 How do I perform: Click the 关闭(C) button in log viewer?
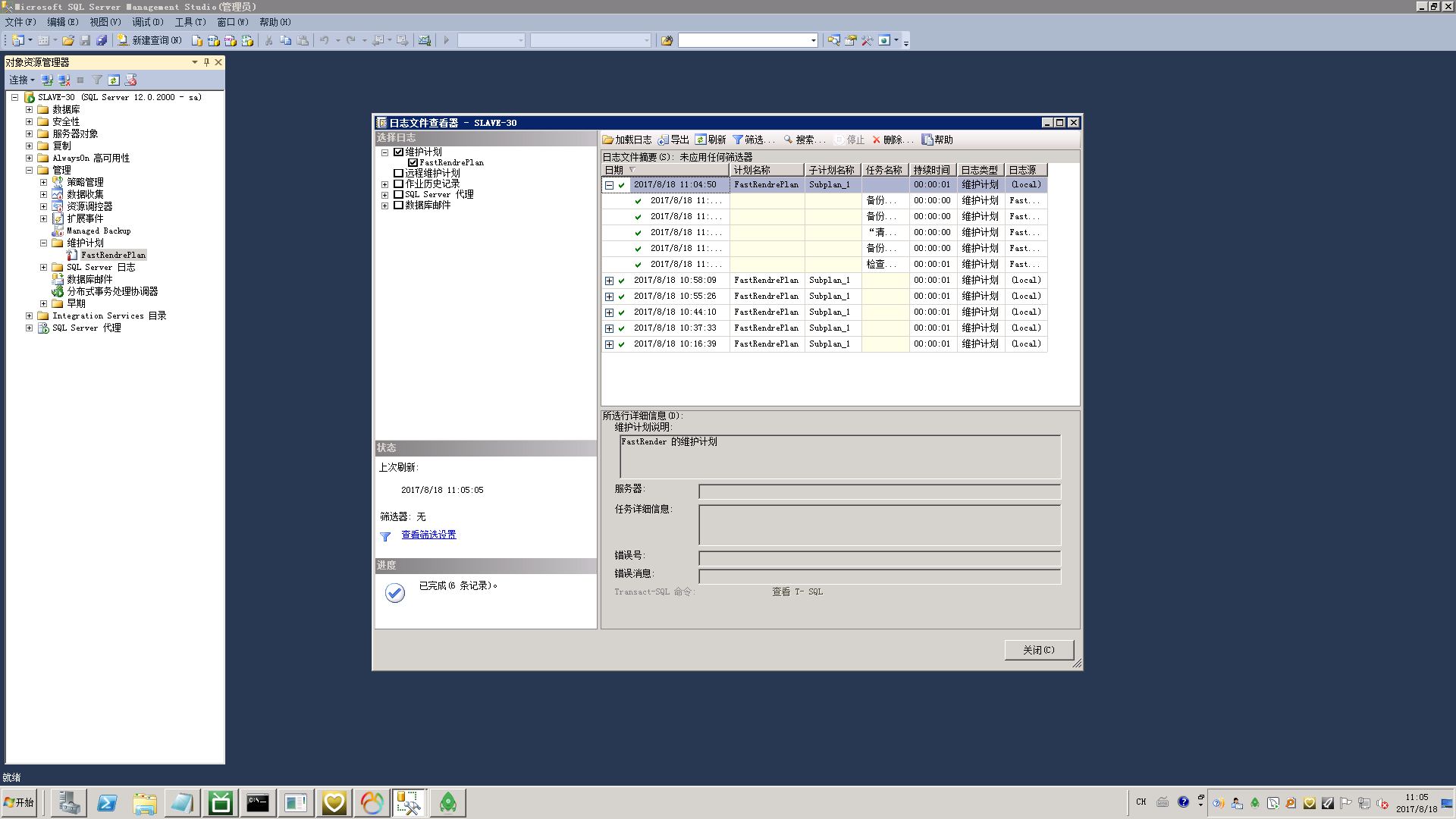coord(1039,650)
